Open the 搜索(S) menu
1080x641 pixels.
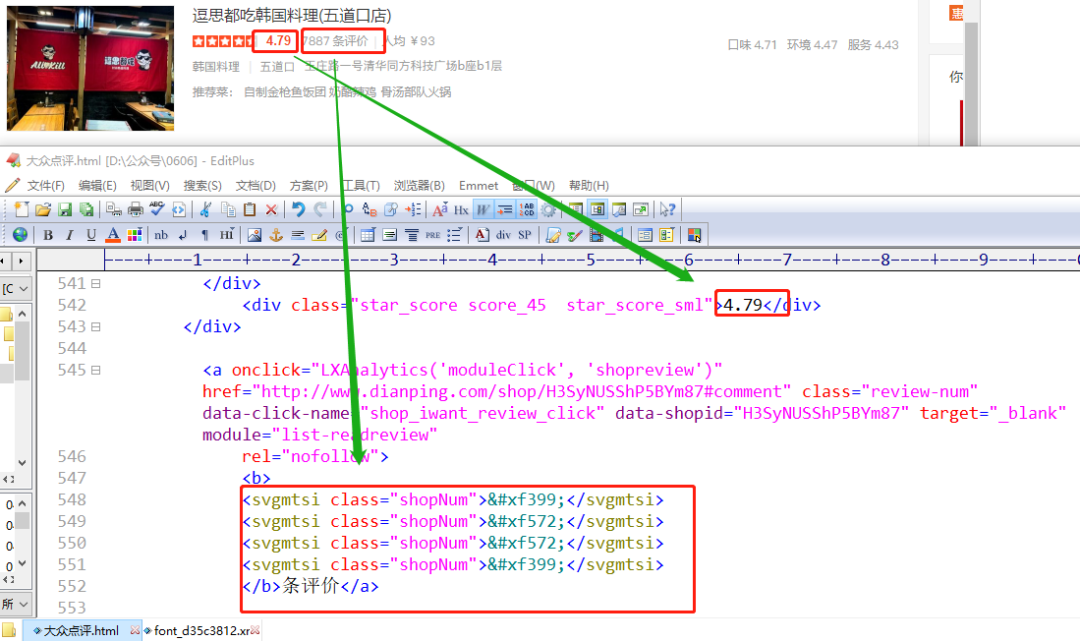[x=202, y=186]
